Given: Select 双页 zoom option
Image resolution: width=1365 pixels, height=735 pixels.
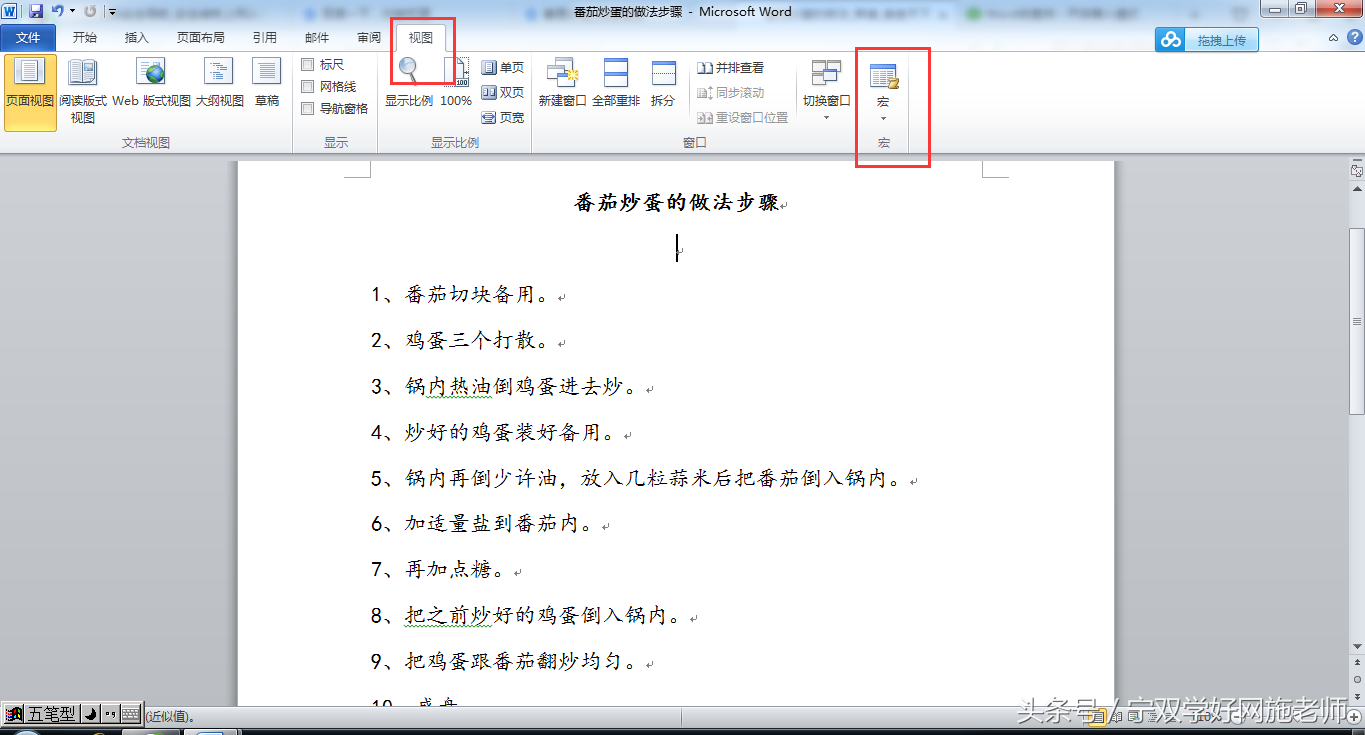Looking at the screenshot, I should point(503,92).
